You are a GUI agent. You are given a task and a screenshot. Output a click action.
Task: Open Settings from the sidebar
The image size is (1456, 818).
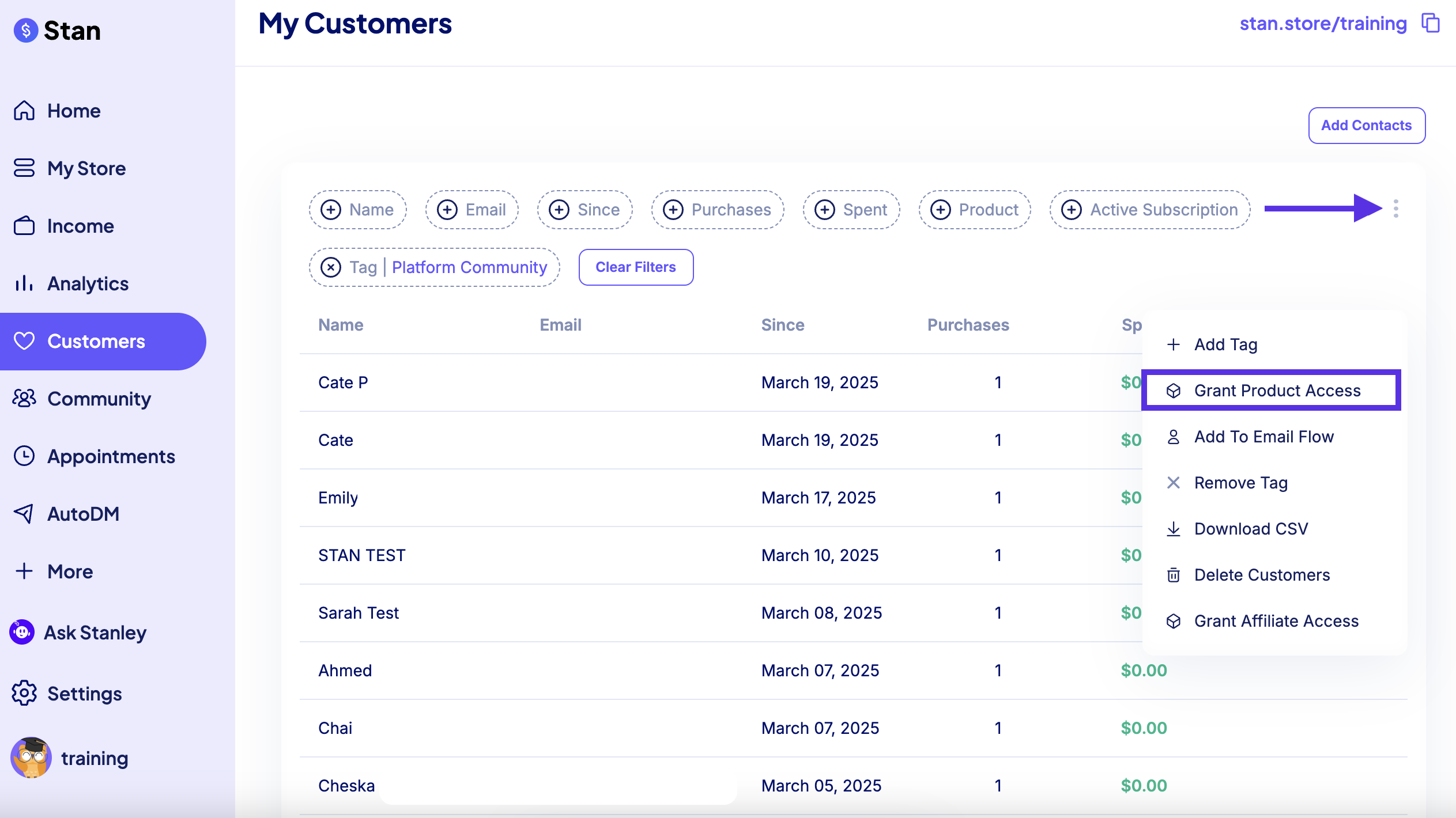coord(67,694)
